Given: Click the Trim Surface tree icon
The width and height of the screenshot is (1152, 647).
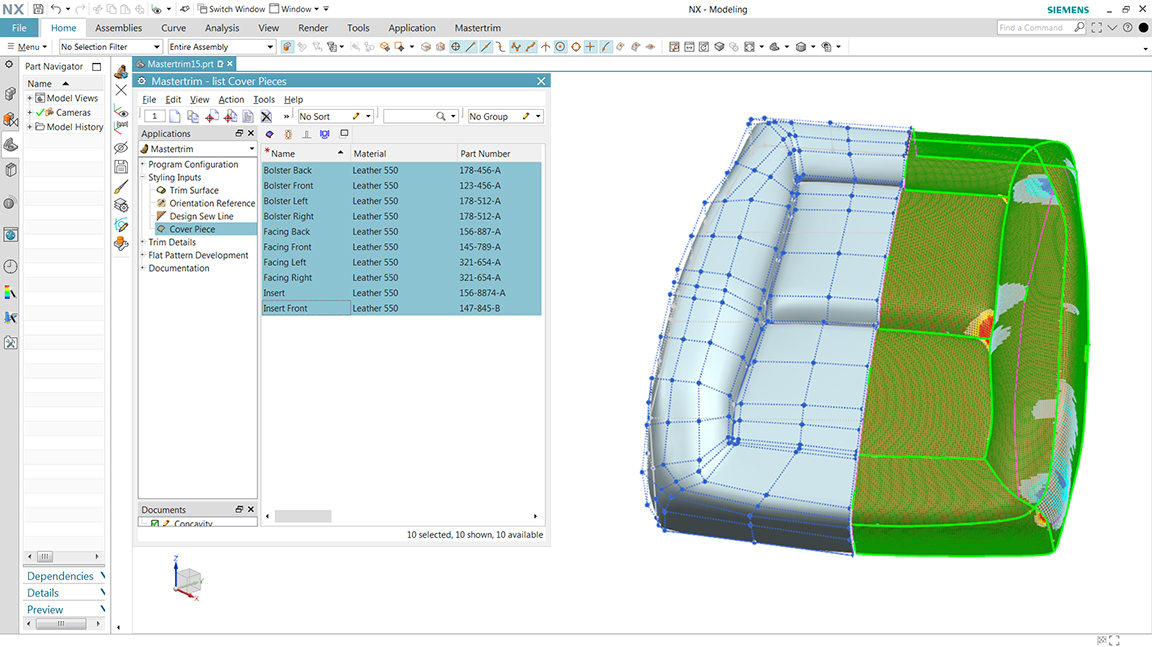Looking at the screenshot, I should tap(161, 190).
